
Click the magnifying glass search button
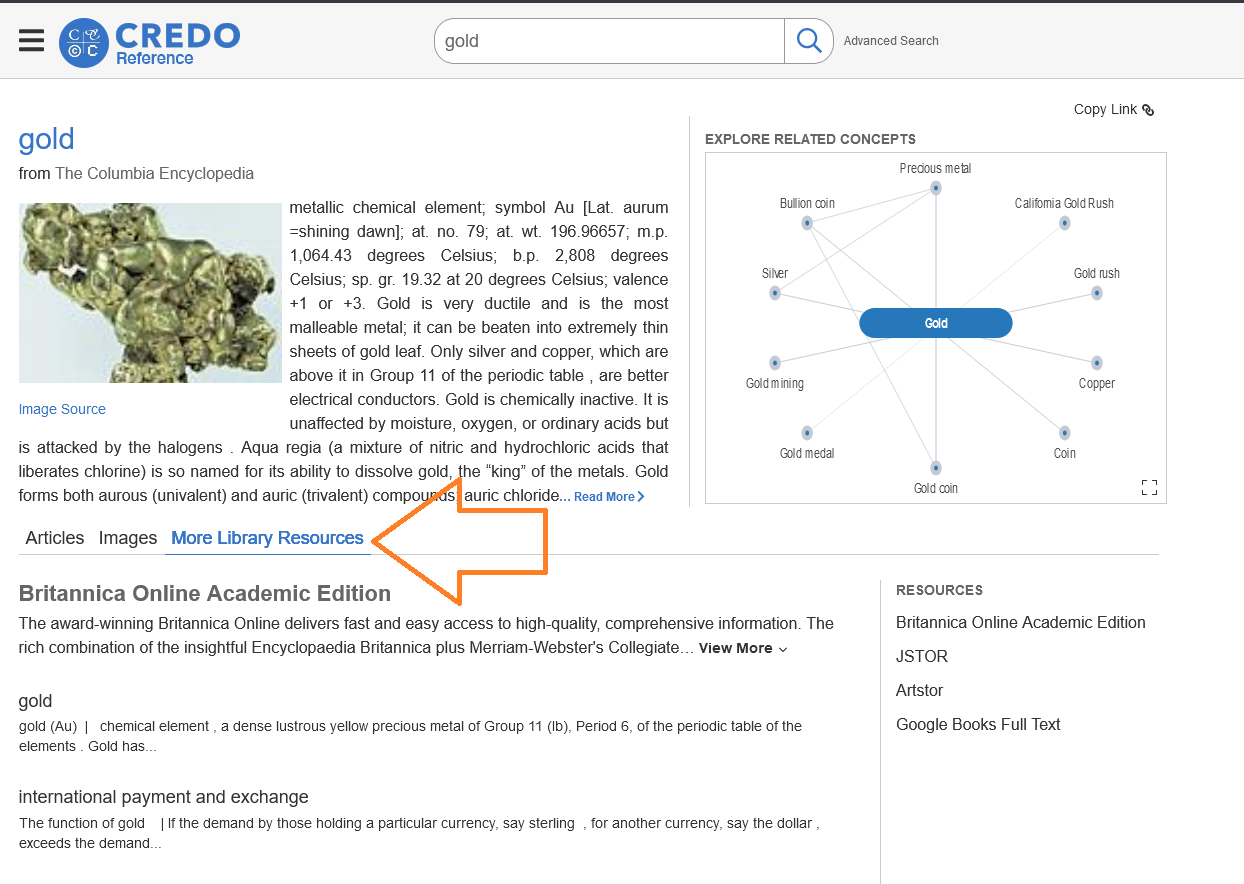(808, 41)
